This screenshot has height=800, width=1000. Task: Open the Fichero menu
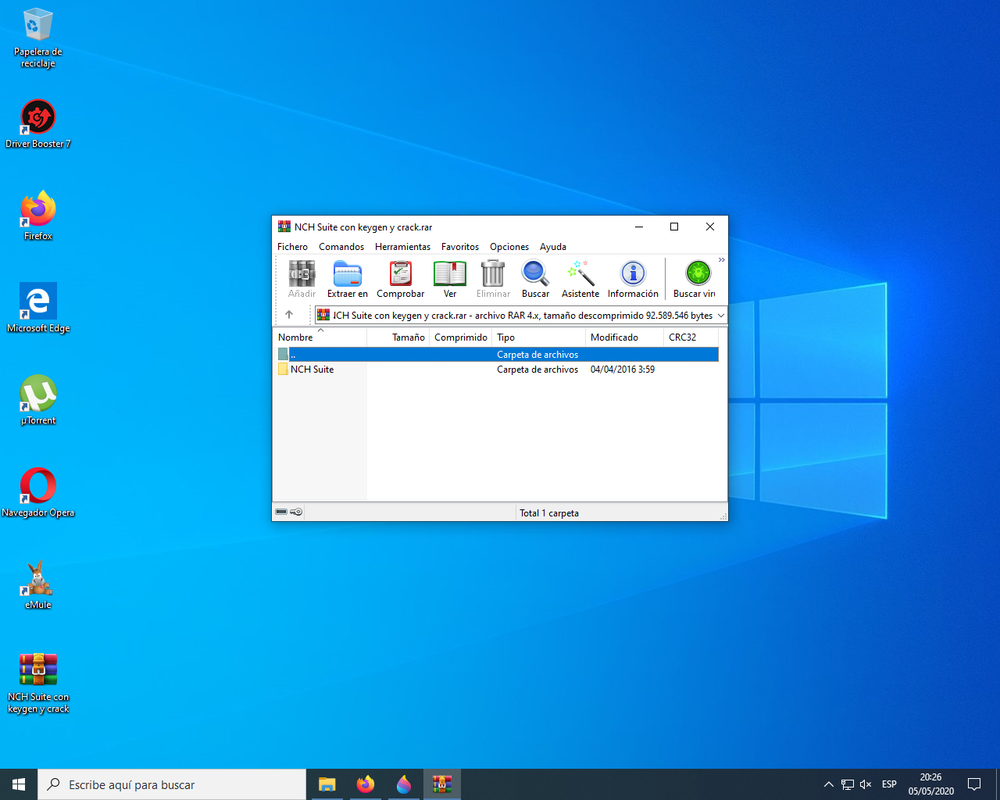[292, 246]
